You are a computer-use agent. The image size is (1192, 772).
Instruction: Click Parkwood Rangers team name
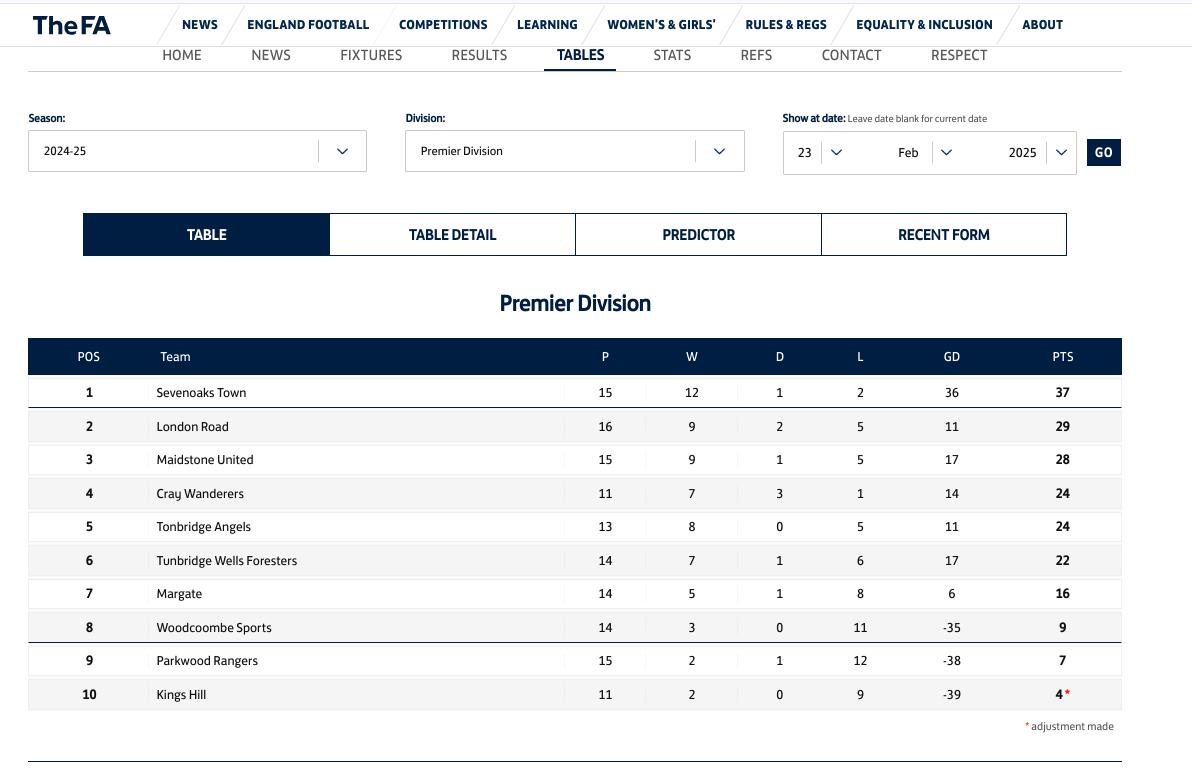tap(207, 661)
